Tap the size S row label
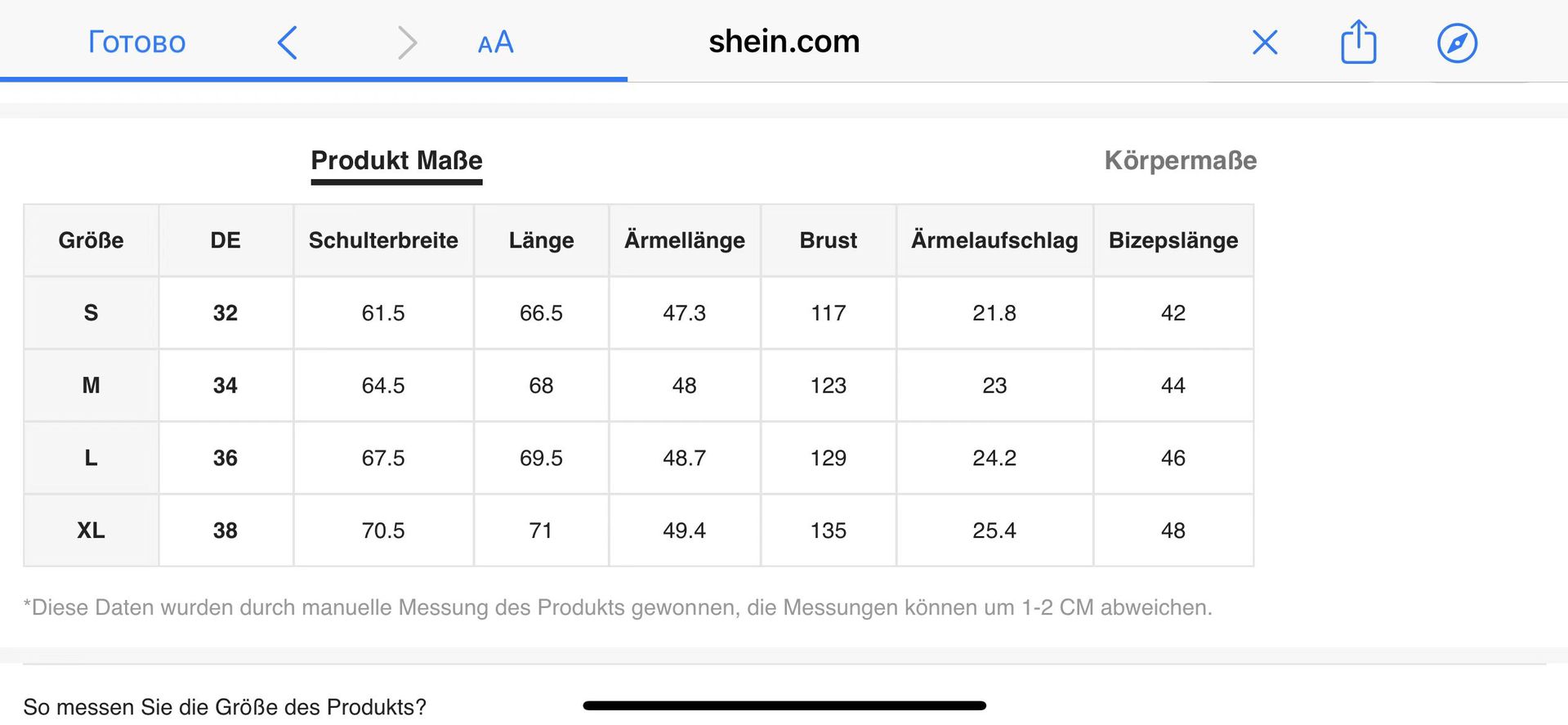Image resolution: width=1568 pixels, height=725 pixels. tap(91, 313)
